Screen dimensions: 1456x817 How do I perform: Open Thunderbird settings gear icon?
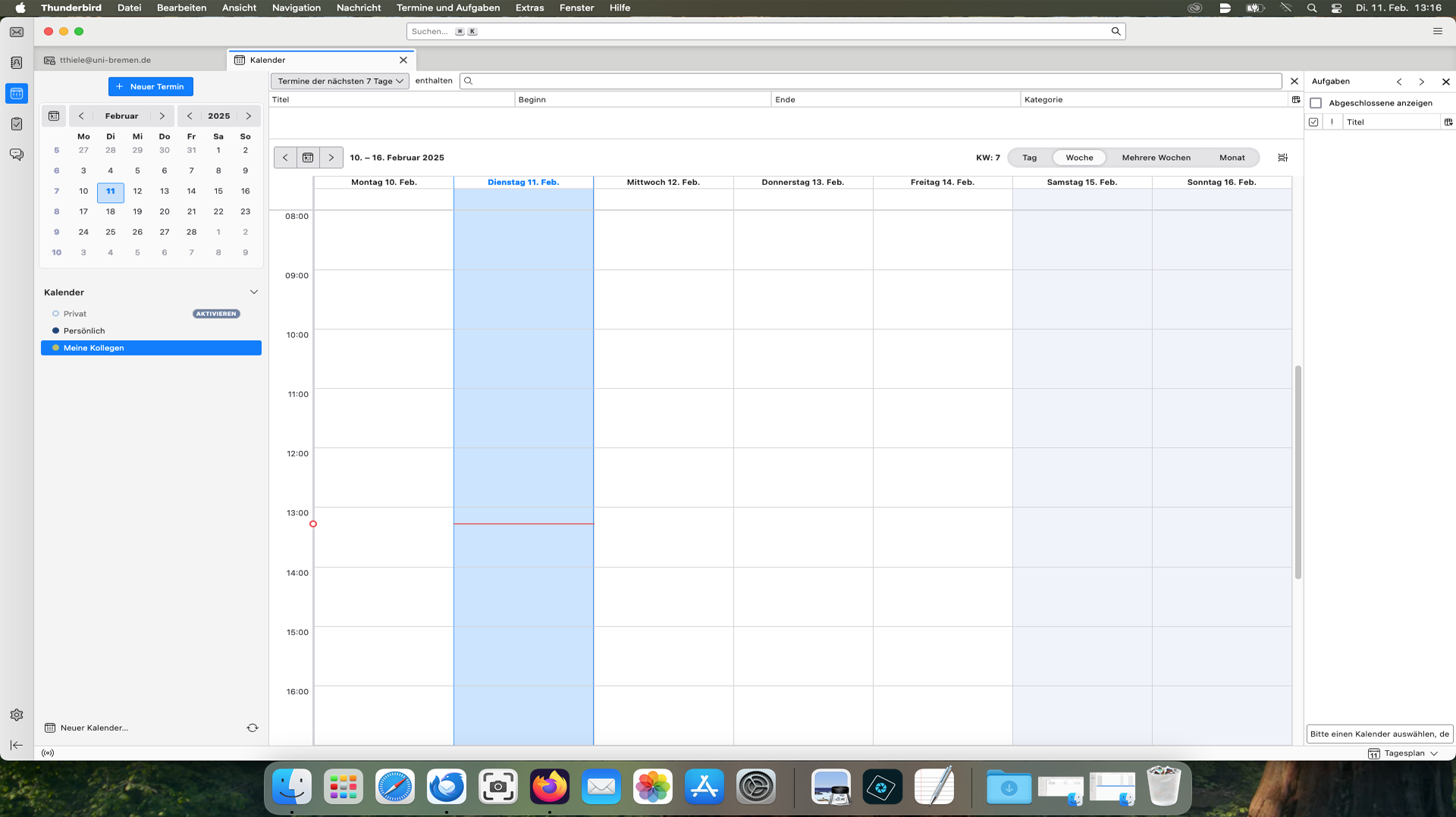(17, 715)
